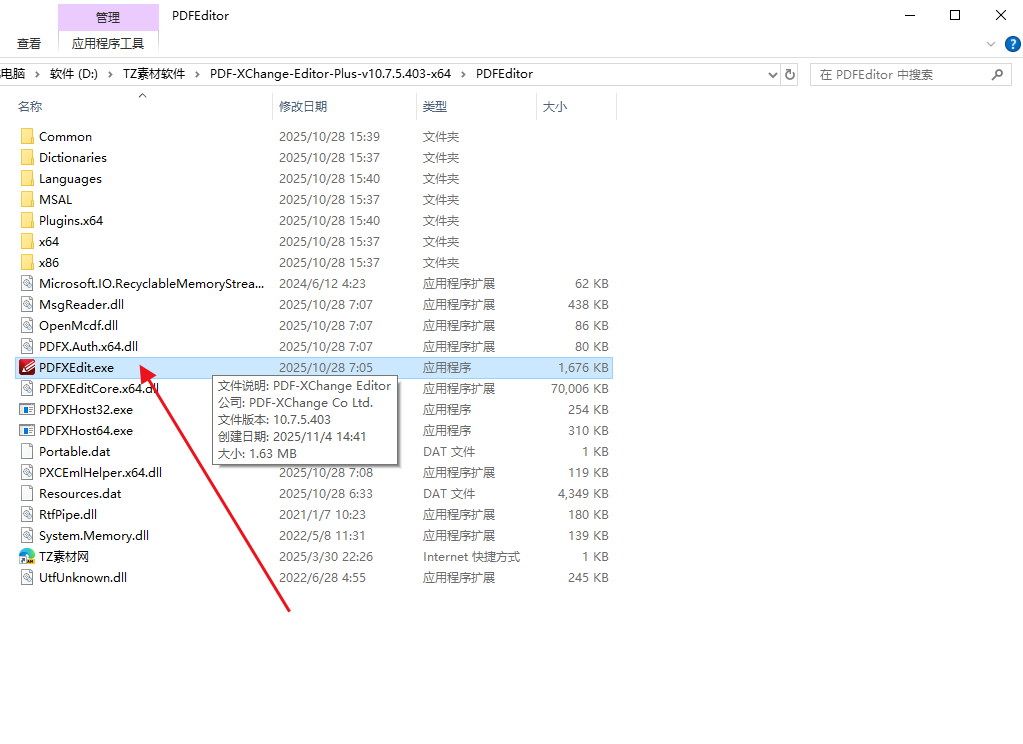Click the System.Memory.dll file icon
The image size is (1023, 744).
[27, 535]
